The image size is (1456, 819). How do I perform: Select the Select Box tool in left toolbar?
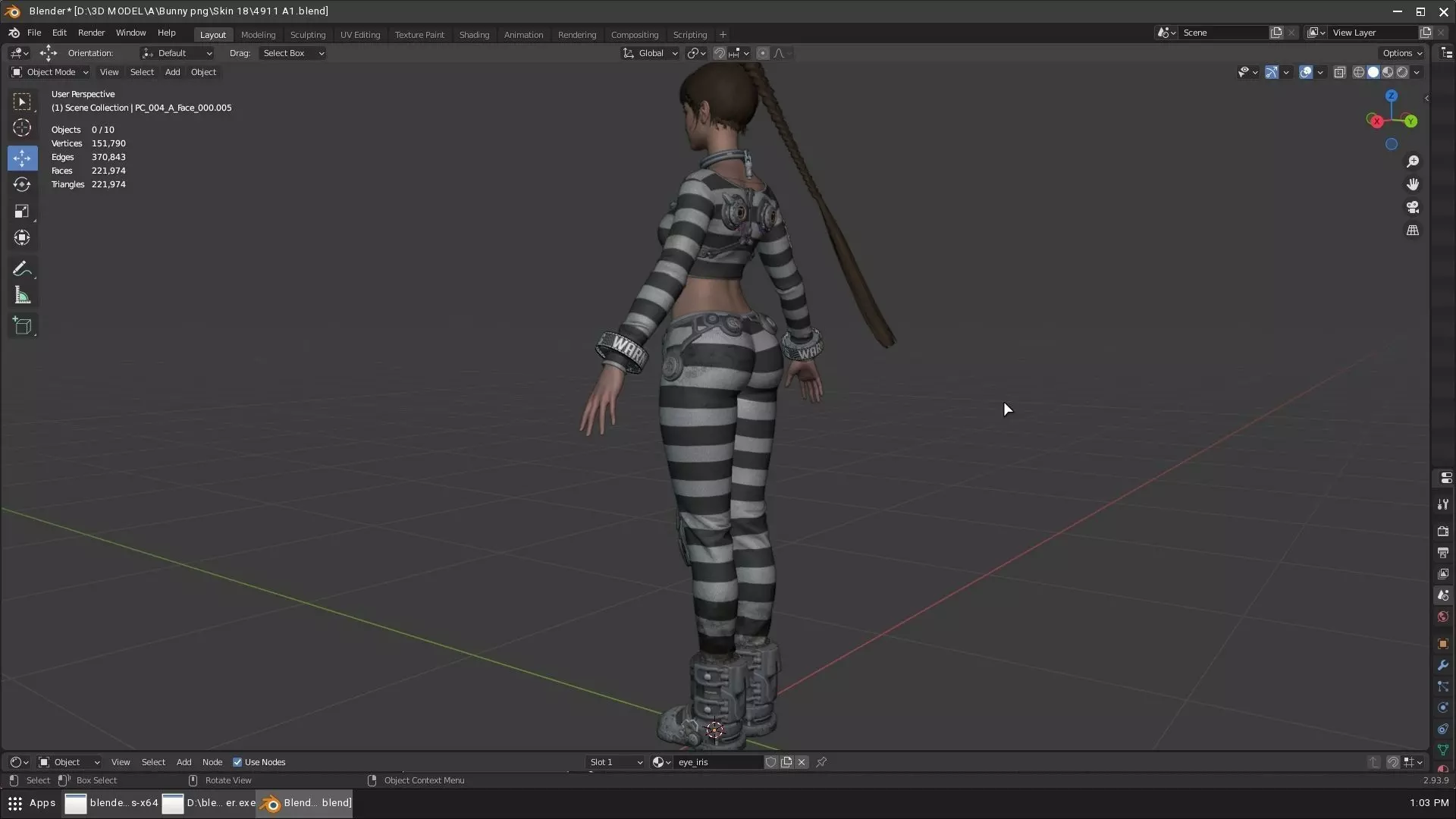point(22,102)
